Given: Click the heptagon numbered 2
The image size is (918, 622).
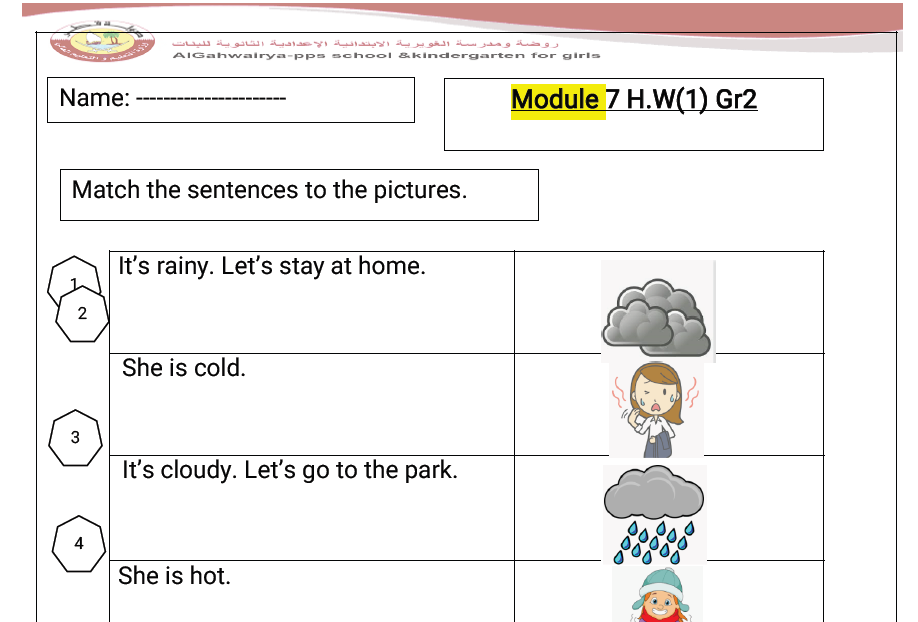Looking at the screenshot, I should [82, 314].
